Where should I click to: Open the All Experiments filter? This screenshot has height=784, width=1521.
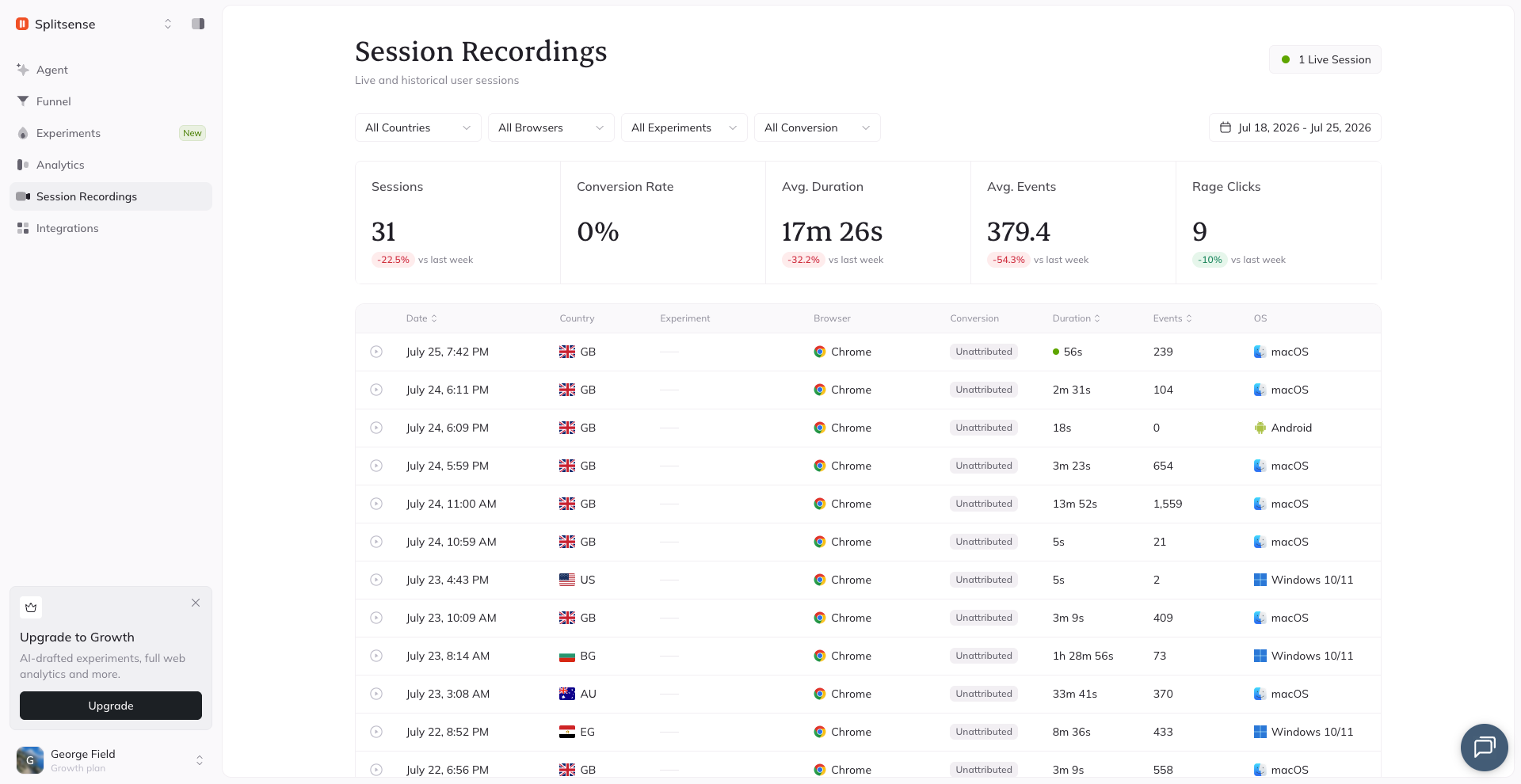click(684, 127)
